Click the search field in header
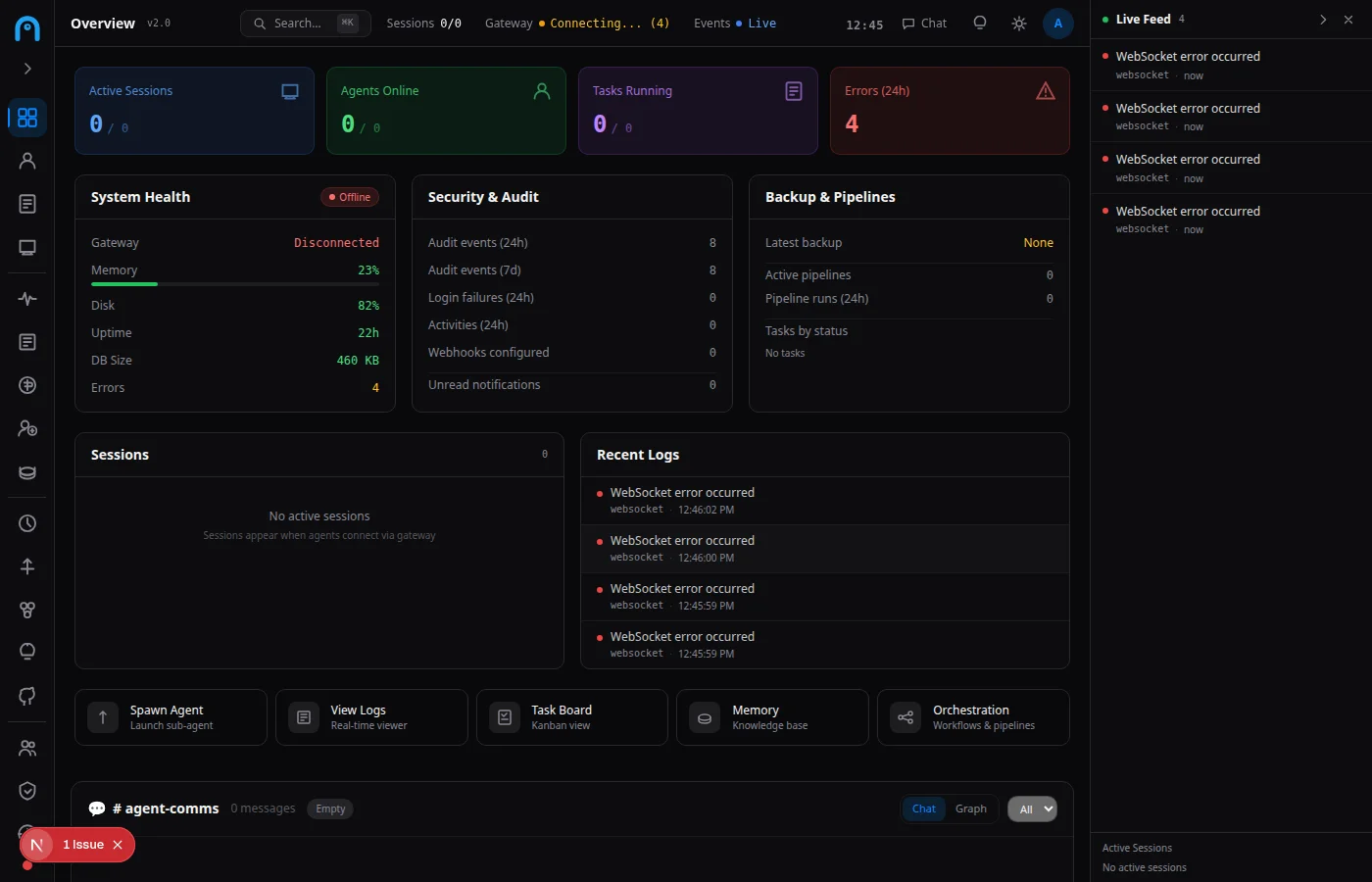Screen dimensions: 1372x882 coord(306,24)
